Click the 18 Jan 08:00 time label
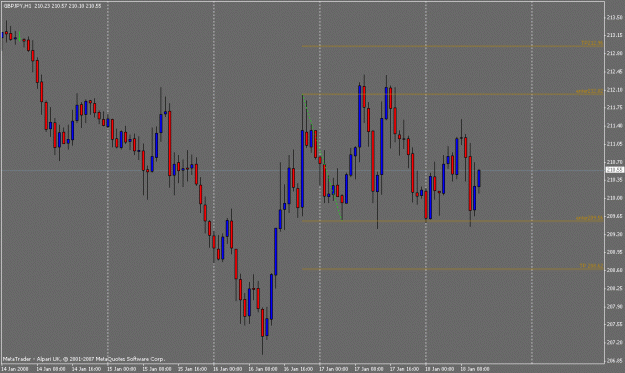The height and width of the screenshot is (373, 625). [x=475, y=369]
